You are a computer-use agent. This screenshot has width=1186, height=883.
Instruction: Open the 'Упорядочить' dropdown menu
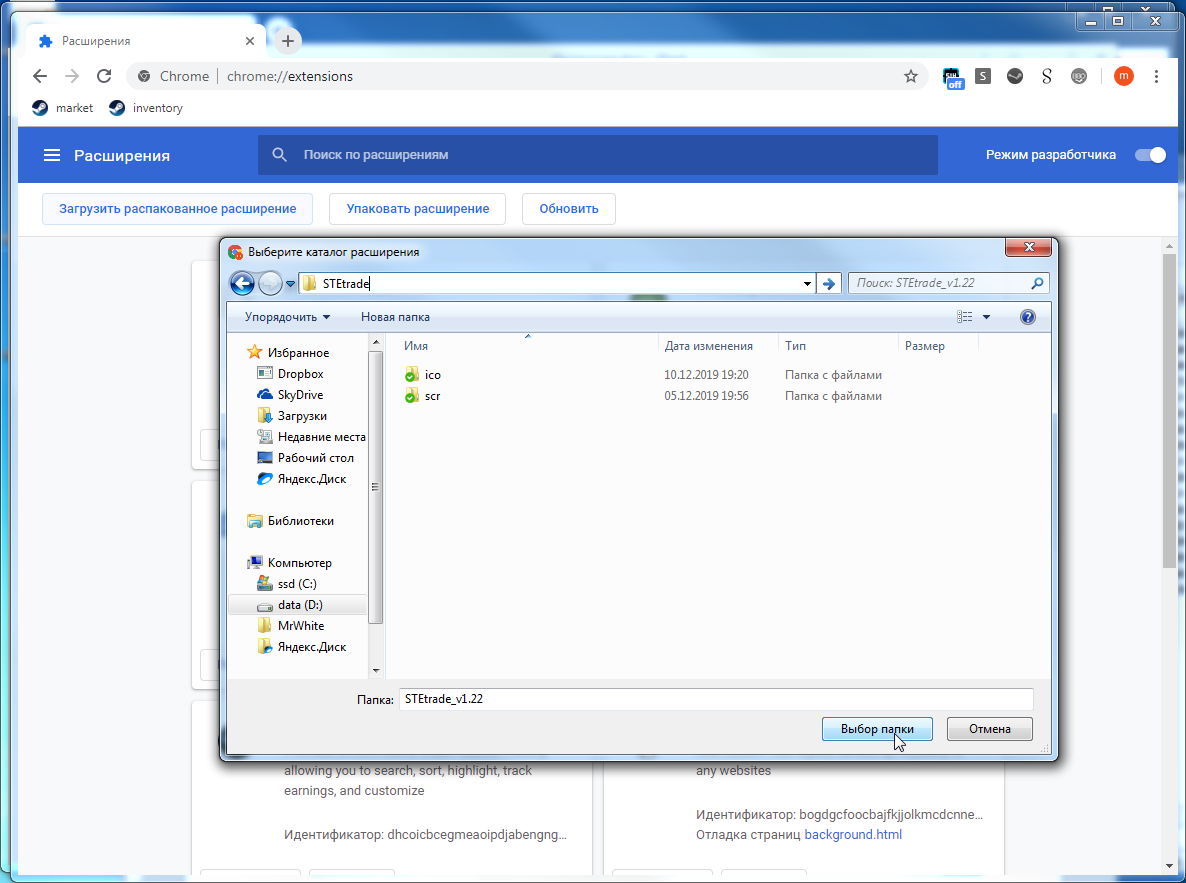click(287, 317)
